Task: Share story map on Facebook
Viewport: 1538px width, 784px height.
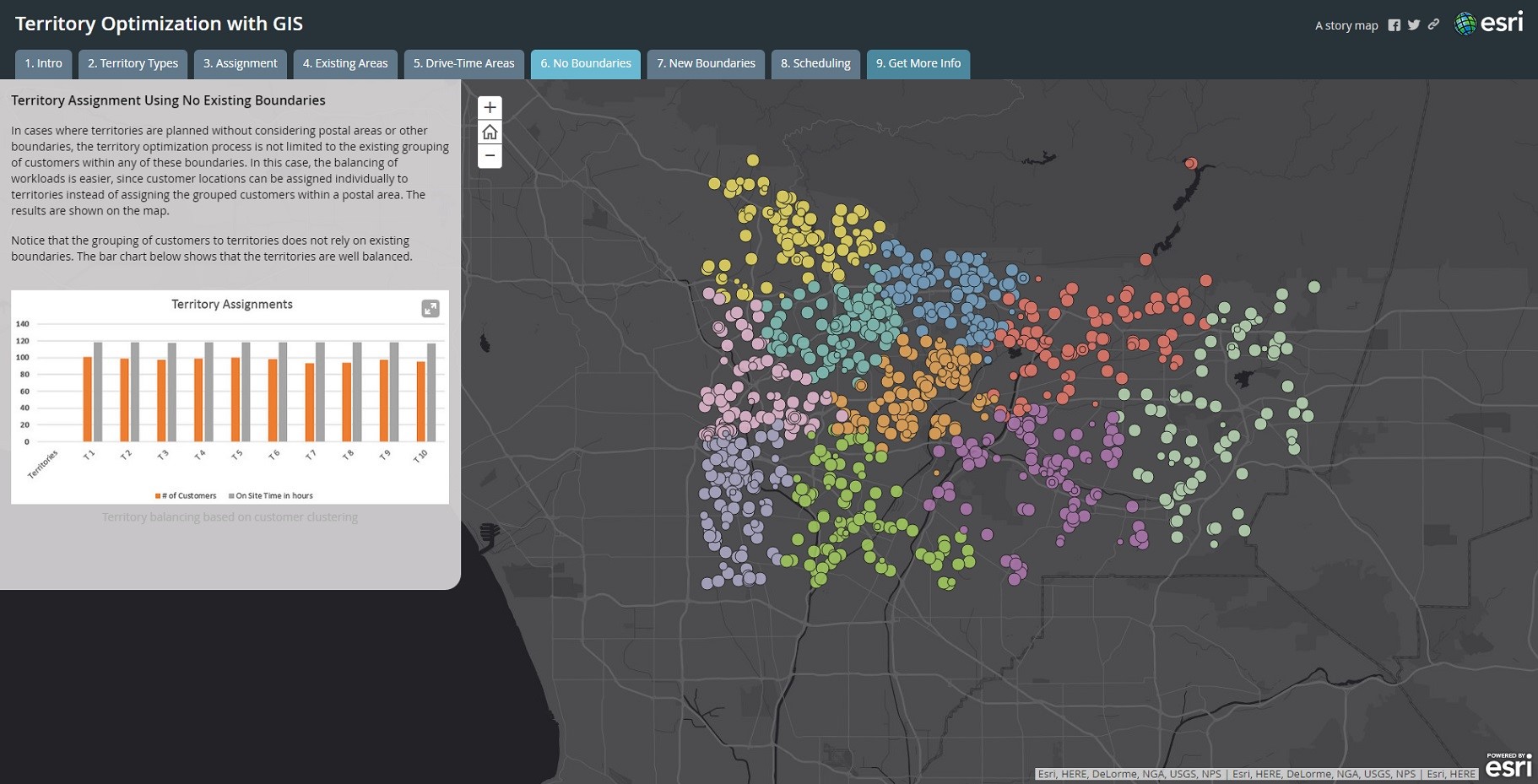Action: 1394,25
